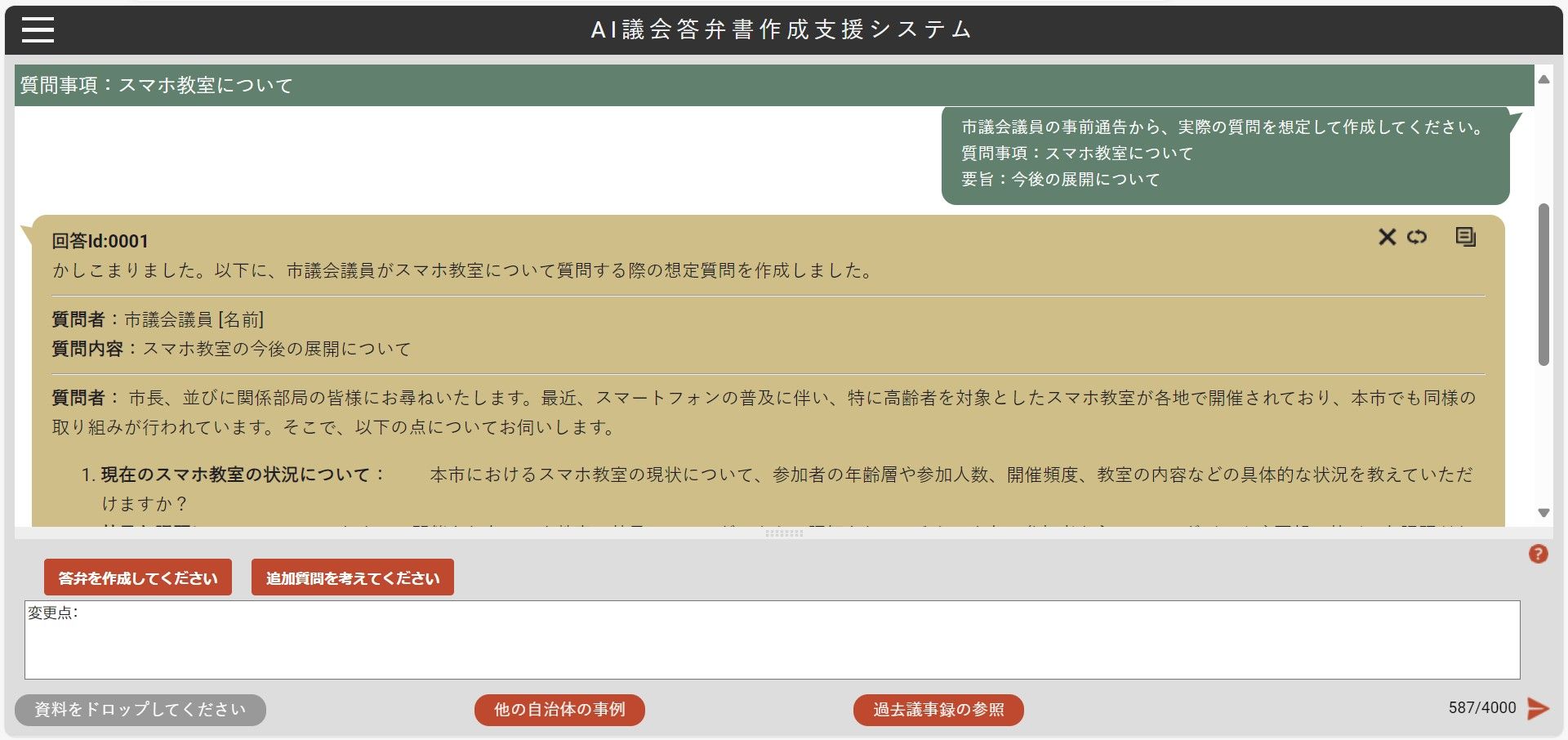1568x740 pixels.
Task: Open the hamburger menu
Action: pos(38,30)
